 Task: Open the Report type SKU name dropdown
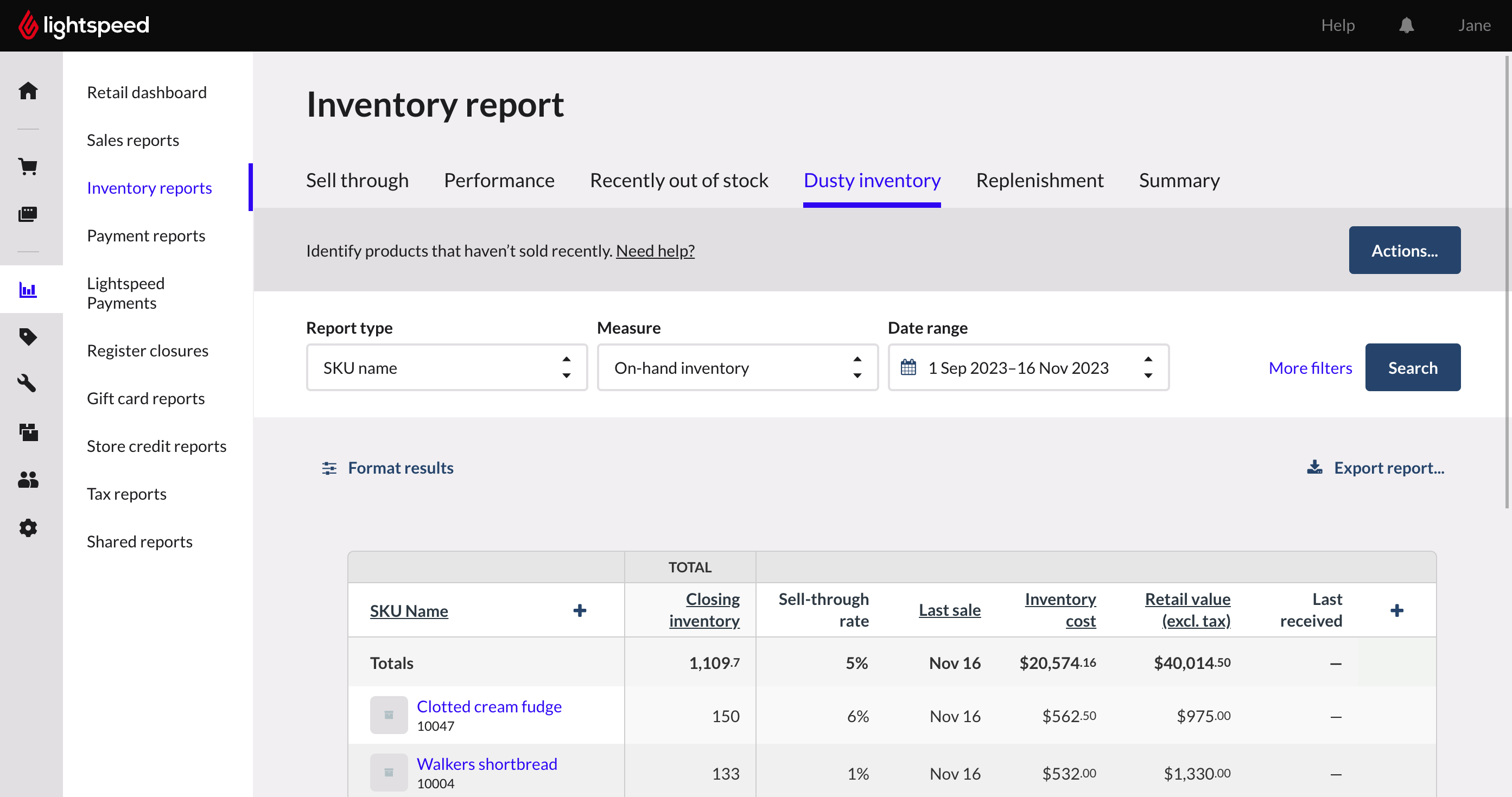(x=447, y=367)
